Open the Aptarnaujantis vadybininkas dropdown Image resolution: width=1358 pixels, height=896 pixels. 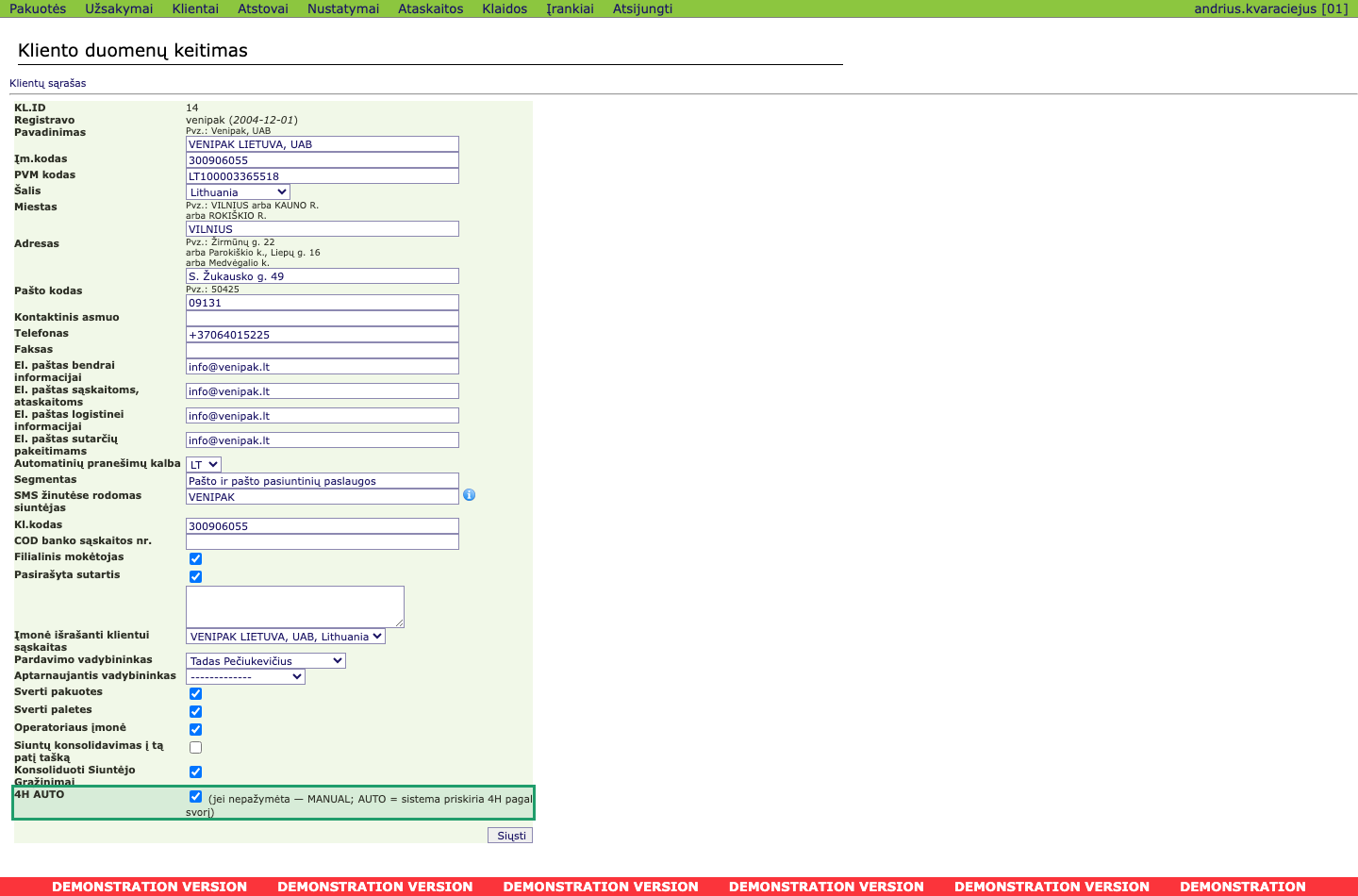[245, 677]
